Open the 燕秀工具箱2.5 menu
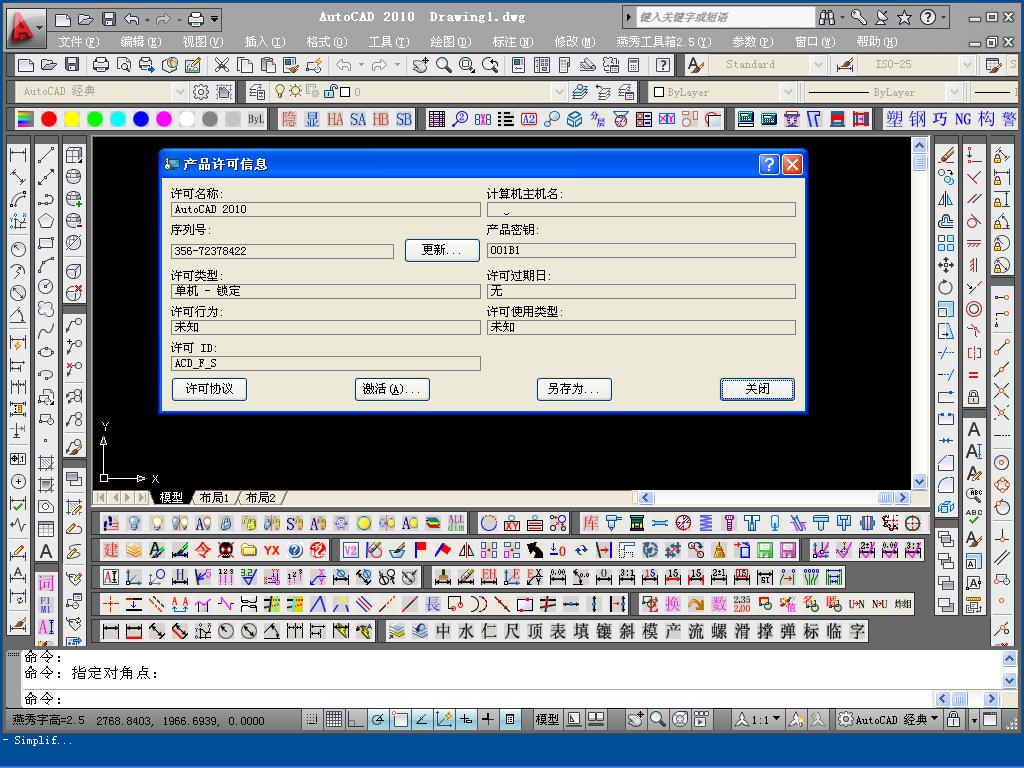The height and width of the screenshot is (768, 1024). [x=664, y=42]
